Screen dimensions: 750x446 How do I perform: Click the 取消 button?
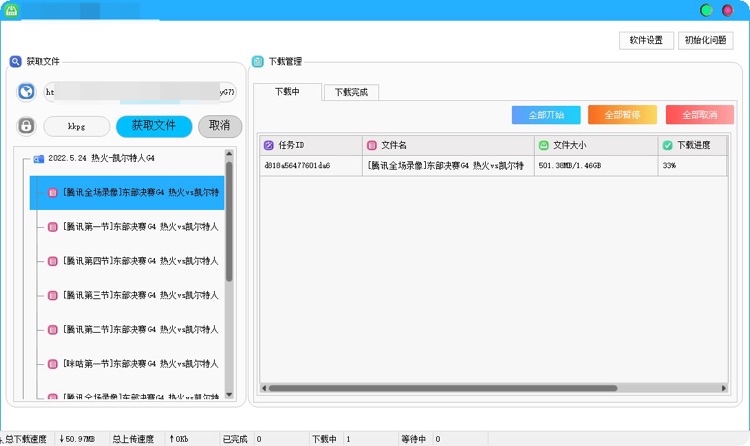(x=220, y=126)
